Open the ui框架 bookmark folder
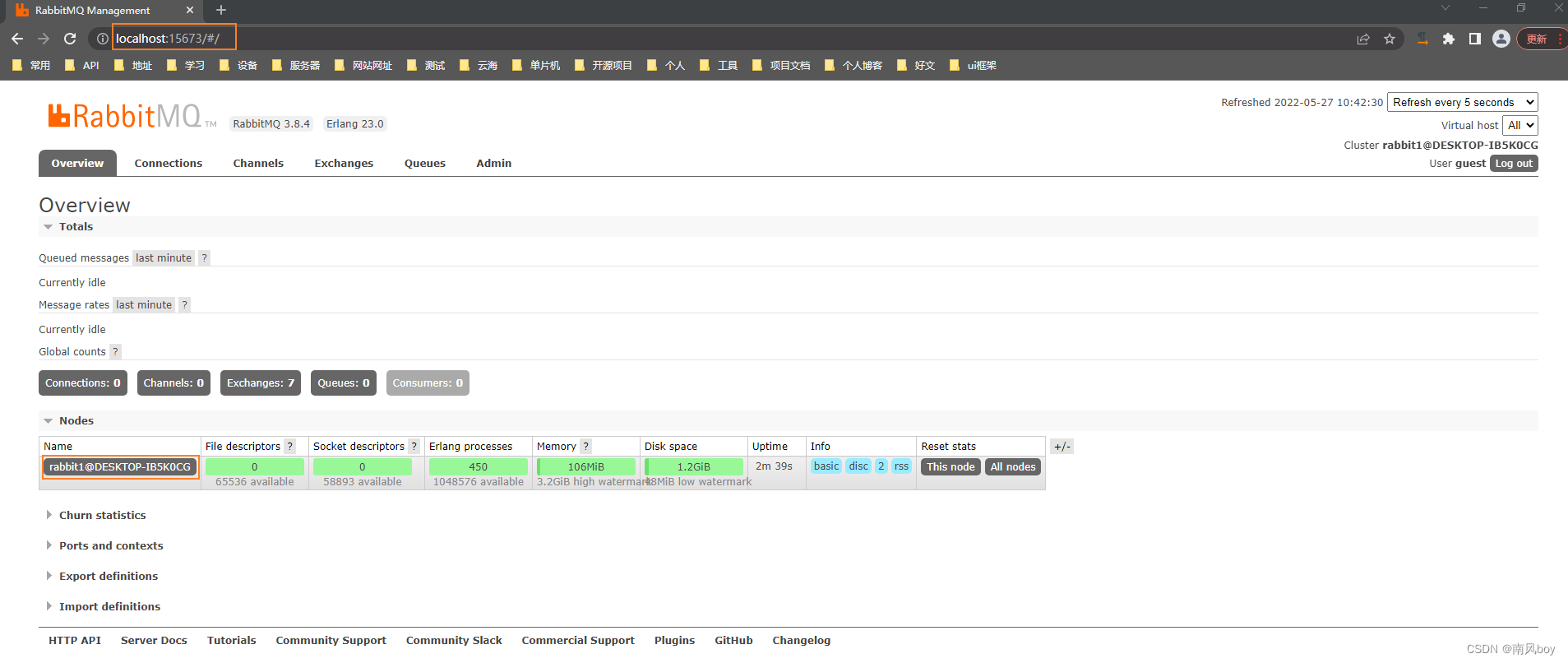This screenshot has height=663, width=1568. tap(972, 66)
